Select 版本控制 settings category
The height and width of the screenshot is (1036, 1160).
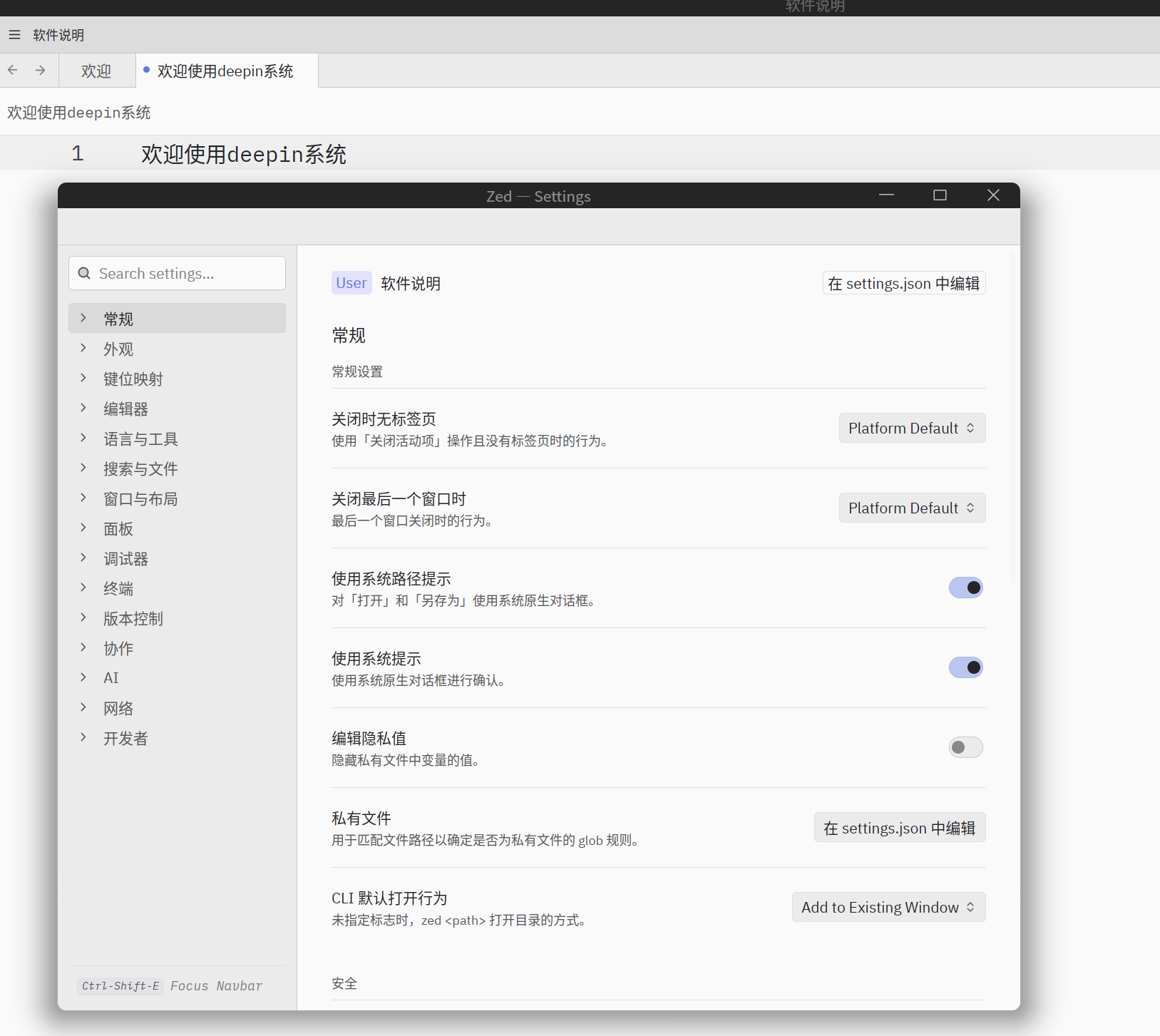(x=177, y=618)
